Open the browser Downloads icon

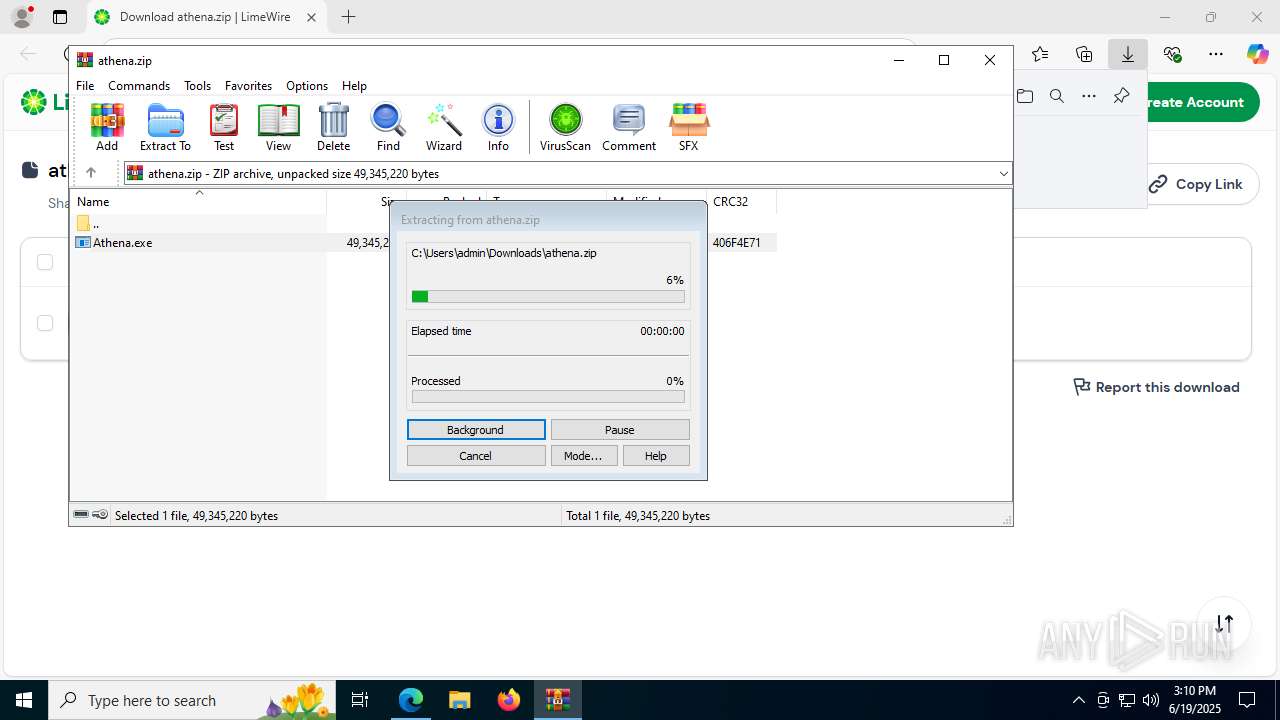(x=1128, y=54)
